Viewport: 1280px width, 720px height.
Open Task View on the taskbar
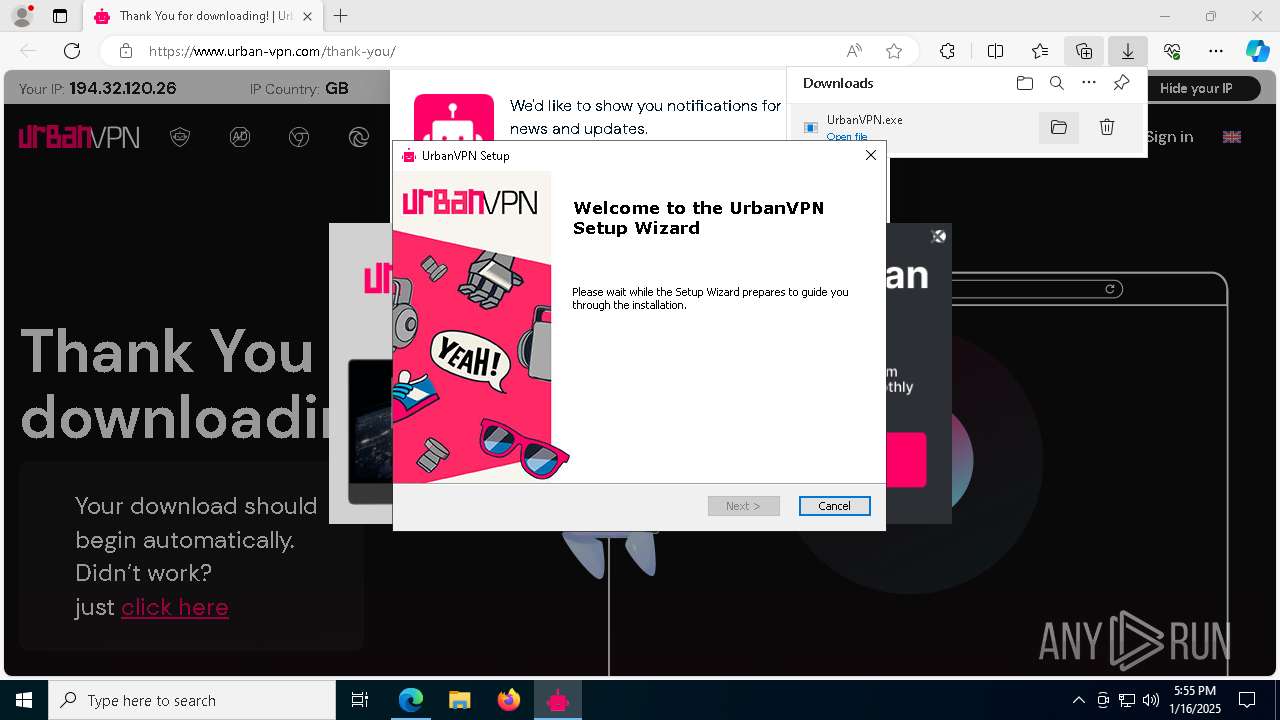[x=360, y=700]
